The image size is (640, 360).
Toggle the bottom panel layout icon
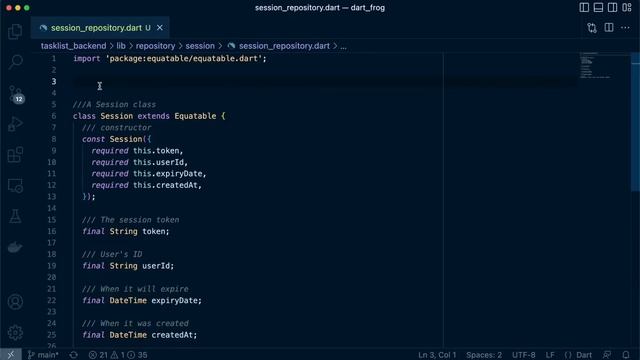[x=598, y=7]
